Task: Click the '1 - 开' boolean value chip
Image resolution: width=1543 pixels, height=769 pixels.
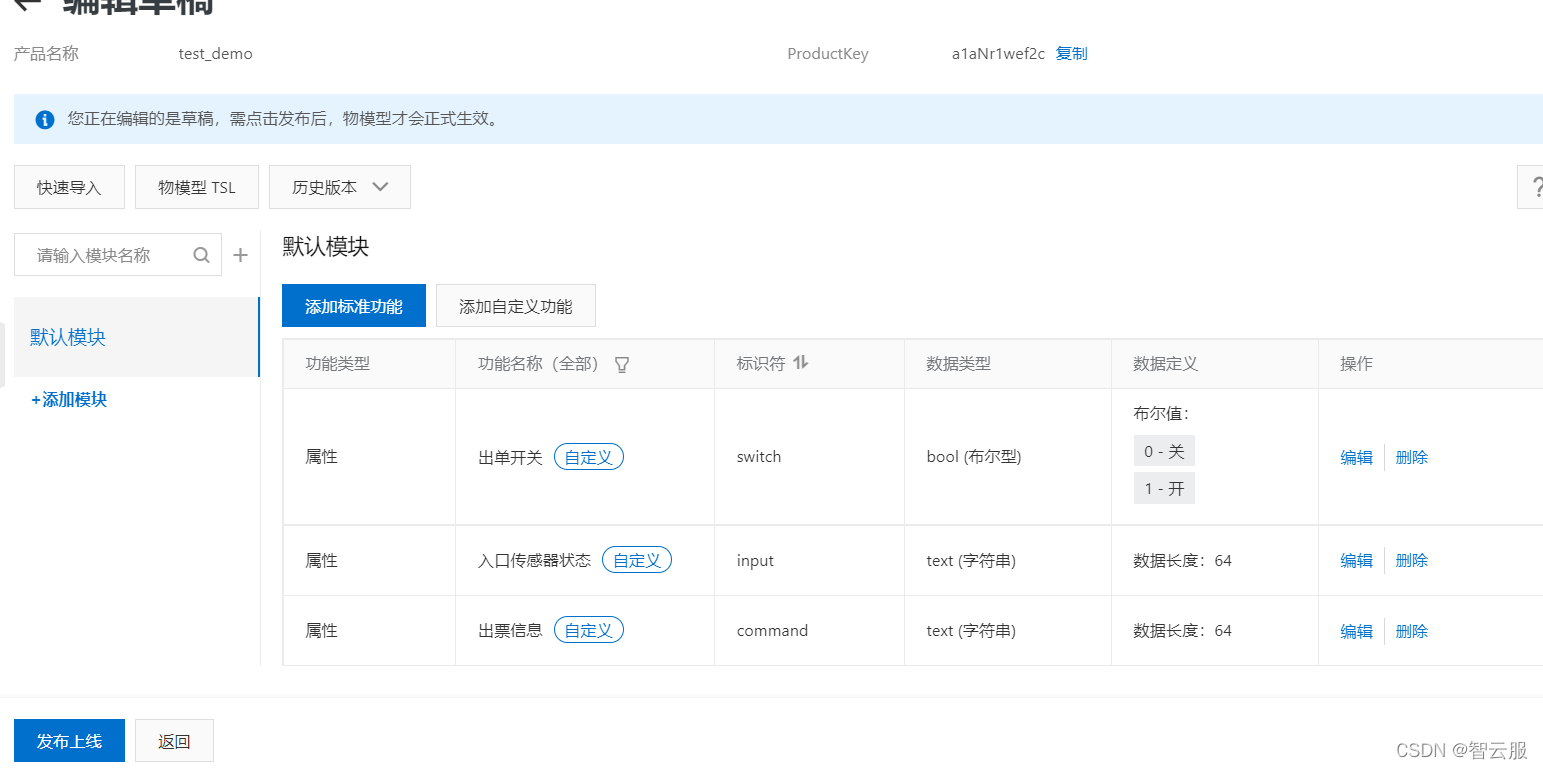Action: coord(1164,489)
